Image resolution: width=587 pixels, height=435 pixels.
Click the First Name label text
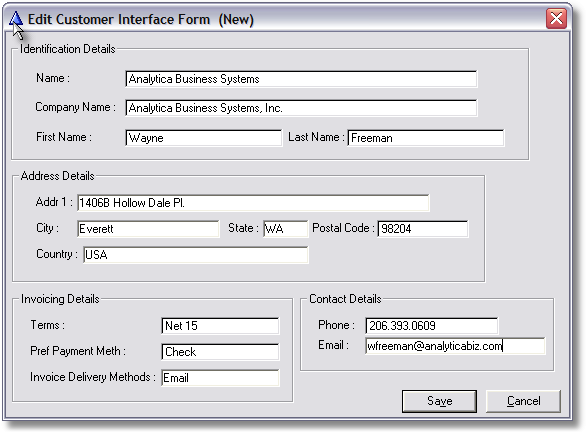tap(64, 137)
